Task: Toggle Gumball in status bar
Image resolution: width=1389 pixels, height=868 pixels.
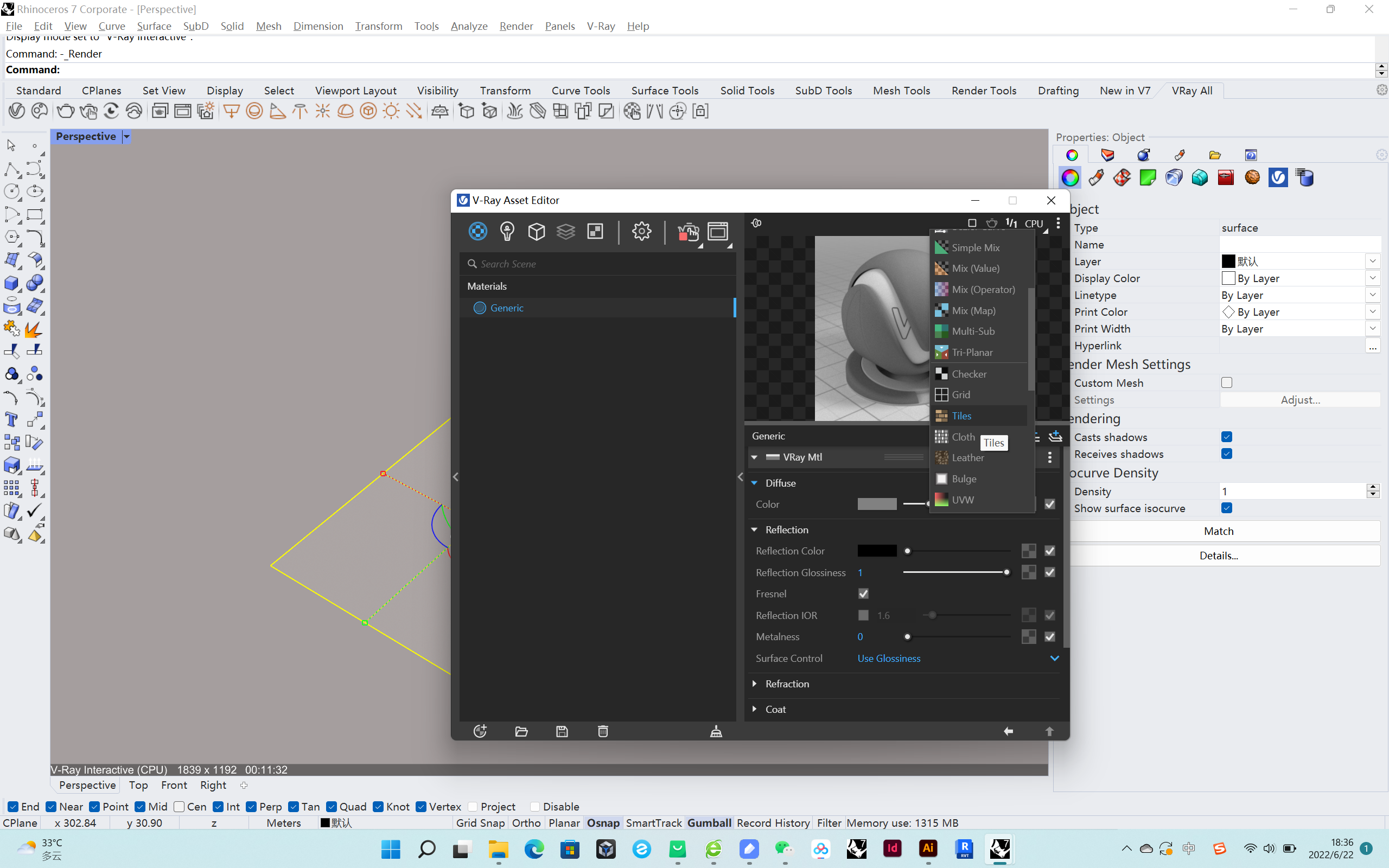Action: [709, 822]
